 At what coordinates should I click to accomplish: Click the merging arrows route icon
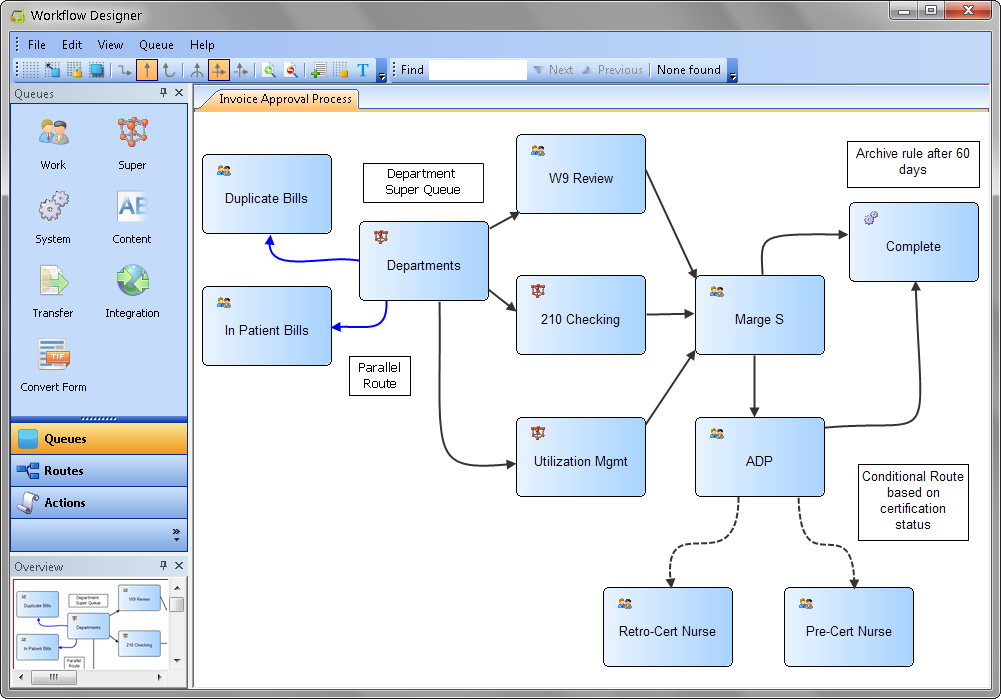197,70
